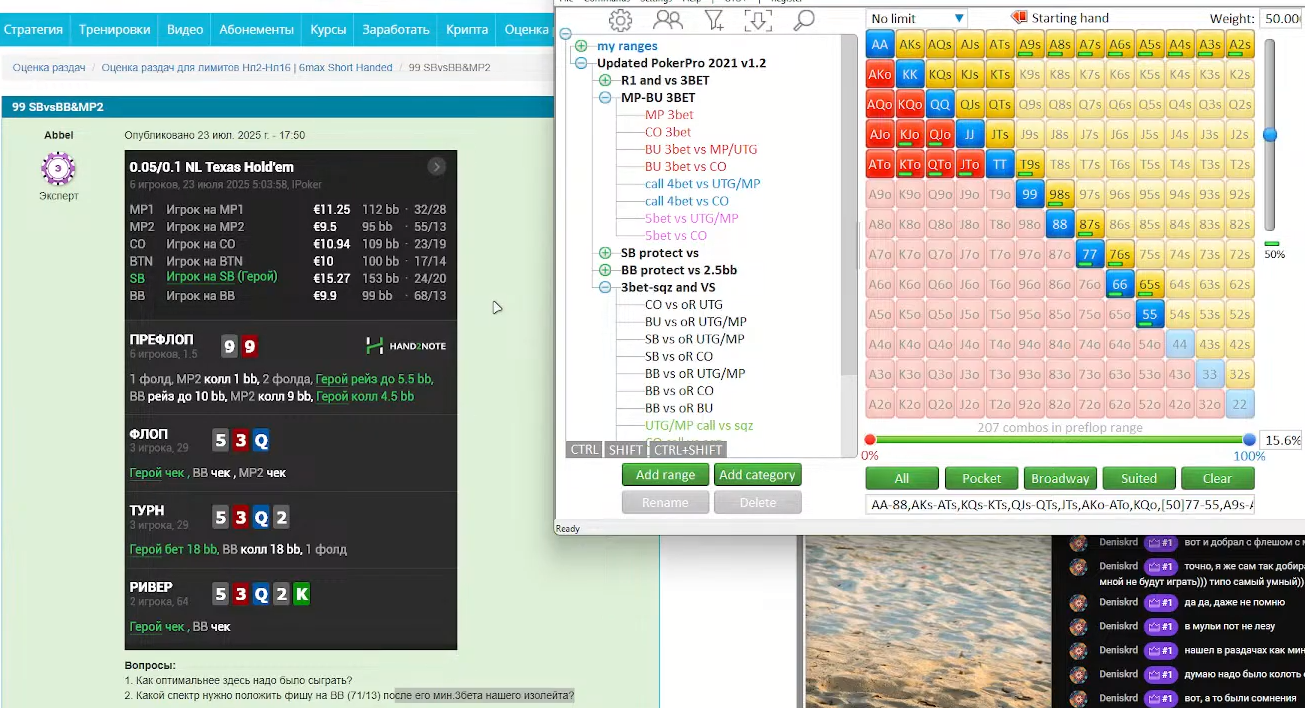Select the 5bet vs UTG/MP range
The height and width of the screenshot is (708, 1305).
pos(692,218)
